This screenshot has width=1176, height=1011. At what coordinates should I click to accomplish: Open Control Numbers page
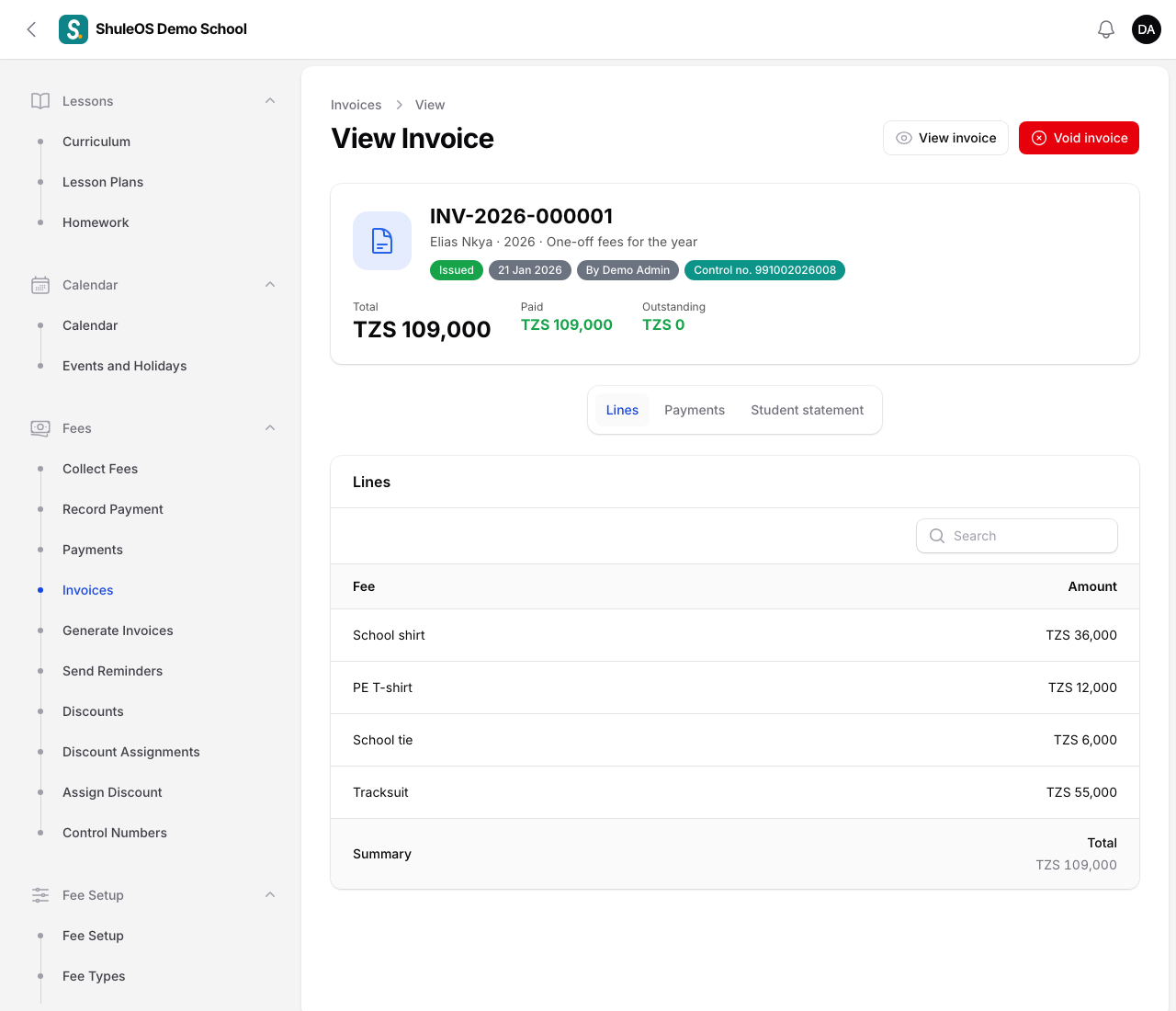115,833
